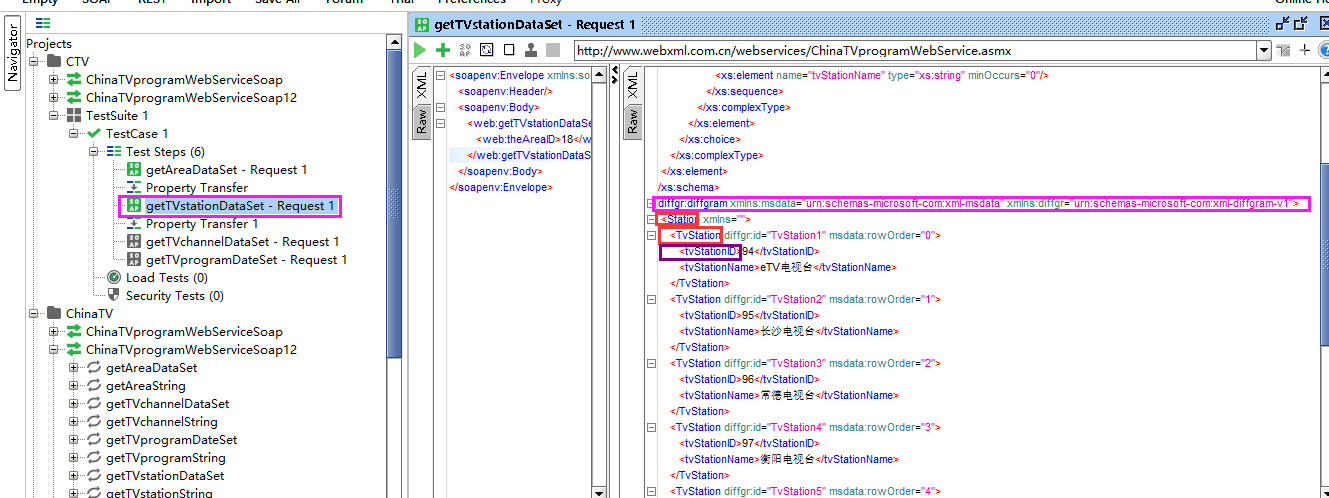Collapse the soapenv:Envelope node in request XML
This screenshot has width=1329, height=498.
tap(441, 75)
